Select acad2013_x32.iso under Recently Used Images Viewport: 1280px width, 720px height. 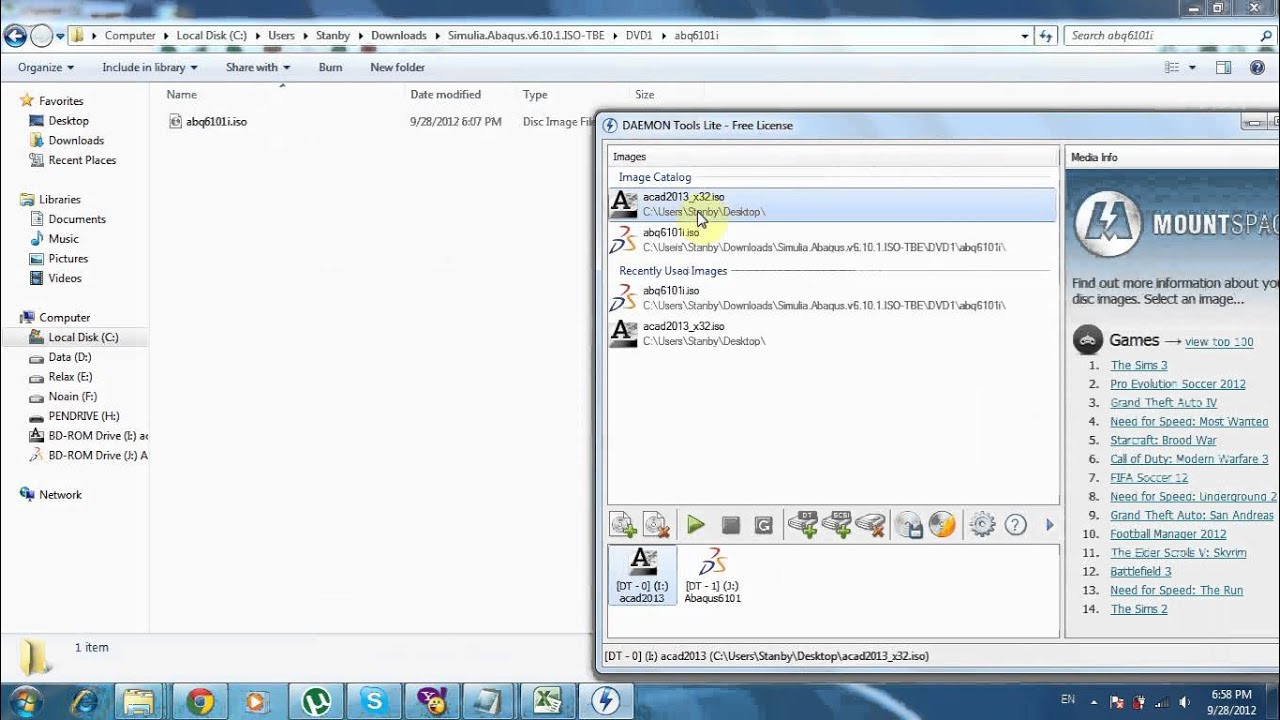[832, 333]
